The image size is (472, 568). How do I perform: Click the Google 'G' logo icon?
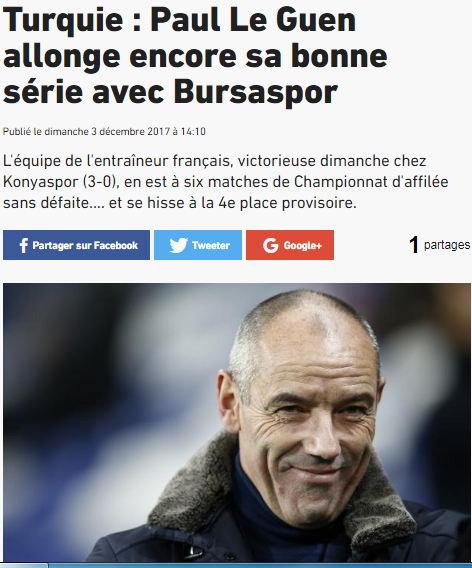point(271,245)
